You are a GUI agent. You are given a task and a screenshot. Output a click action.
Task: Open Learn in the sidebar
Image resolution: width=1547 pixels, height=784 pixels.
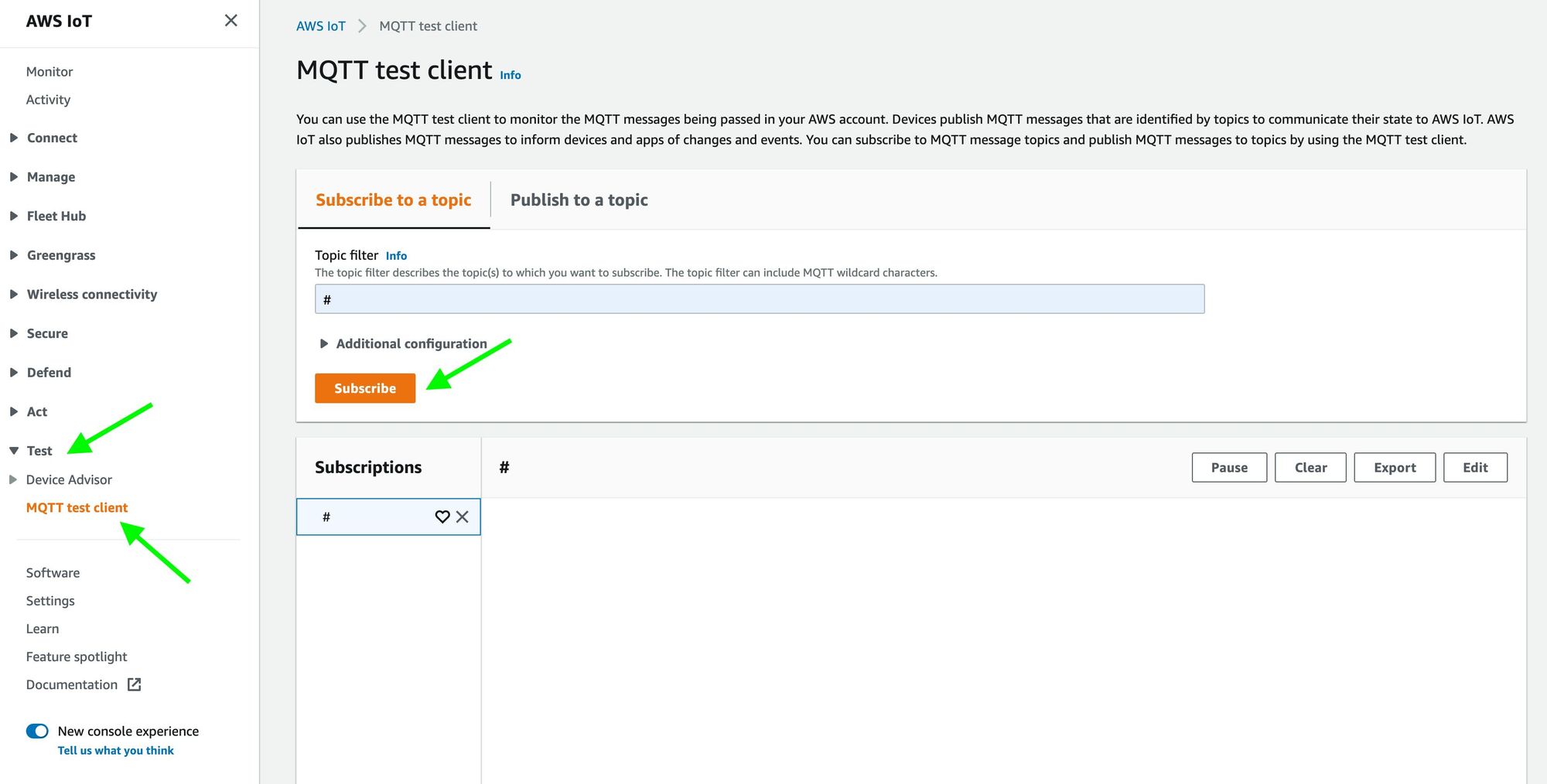(43, 629)
